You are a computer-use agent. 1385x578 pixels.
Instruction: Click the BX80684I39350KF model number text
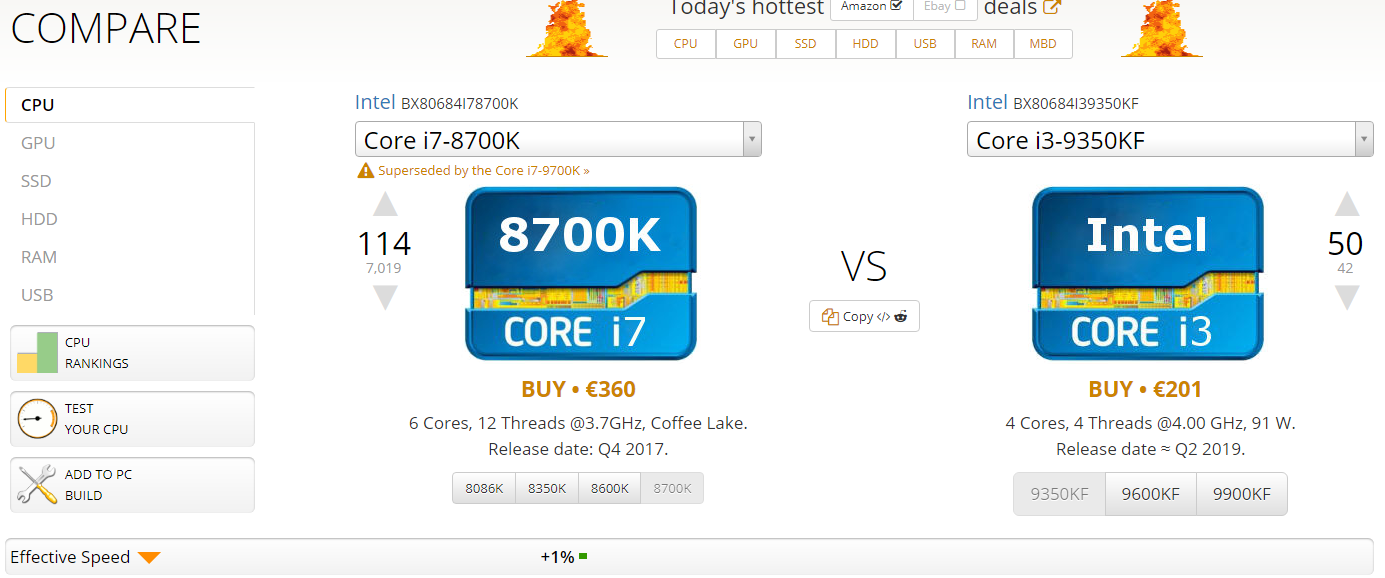[1078, 103]
